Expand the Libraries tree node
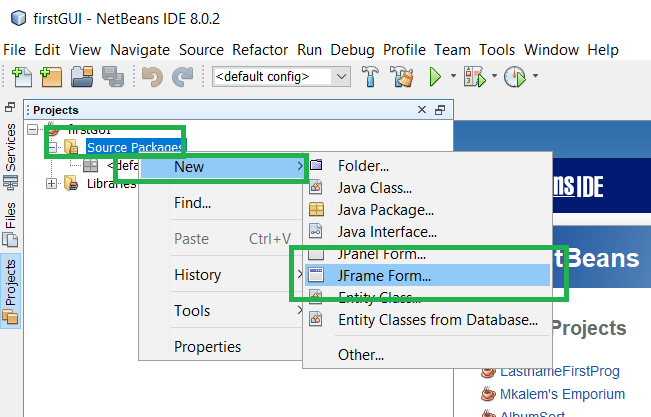Viewport: 651px width, 417px height. 51,183
